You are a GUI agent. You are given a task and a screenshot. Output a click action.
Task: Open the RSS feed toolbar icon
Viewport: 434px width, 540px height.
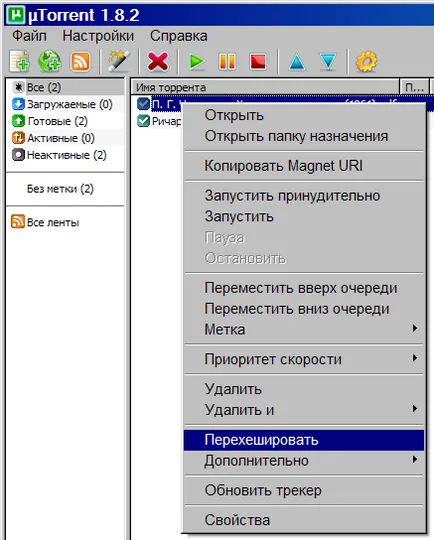pyautogui.click(x=80, y=62)
